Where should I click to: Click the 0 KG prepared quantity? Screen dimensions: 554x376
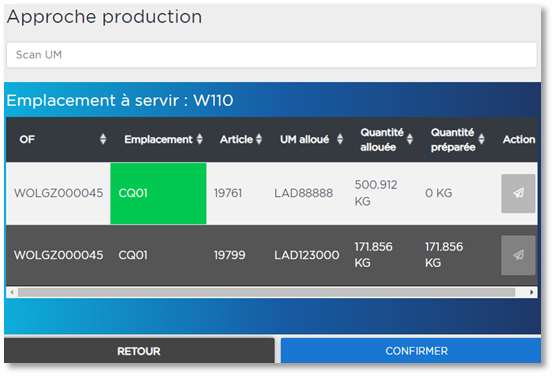tap(438, 193)
